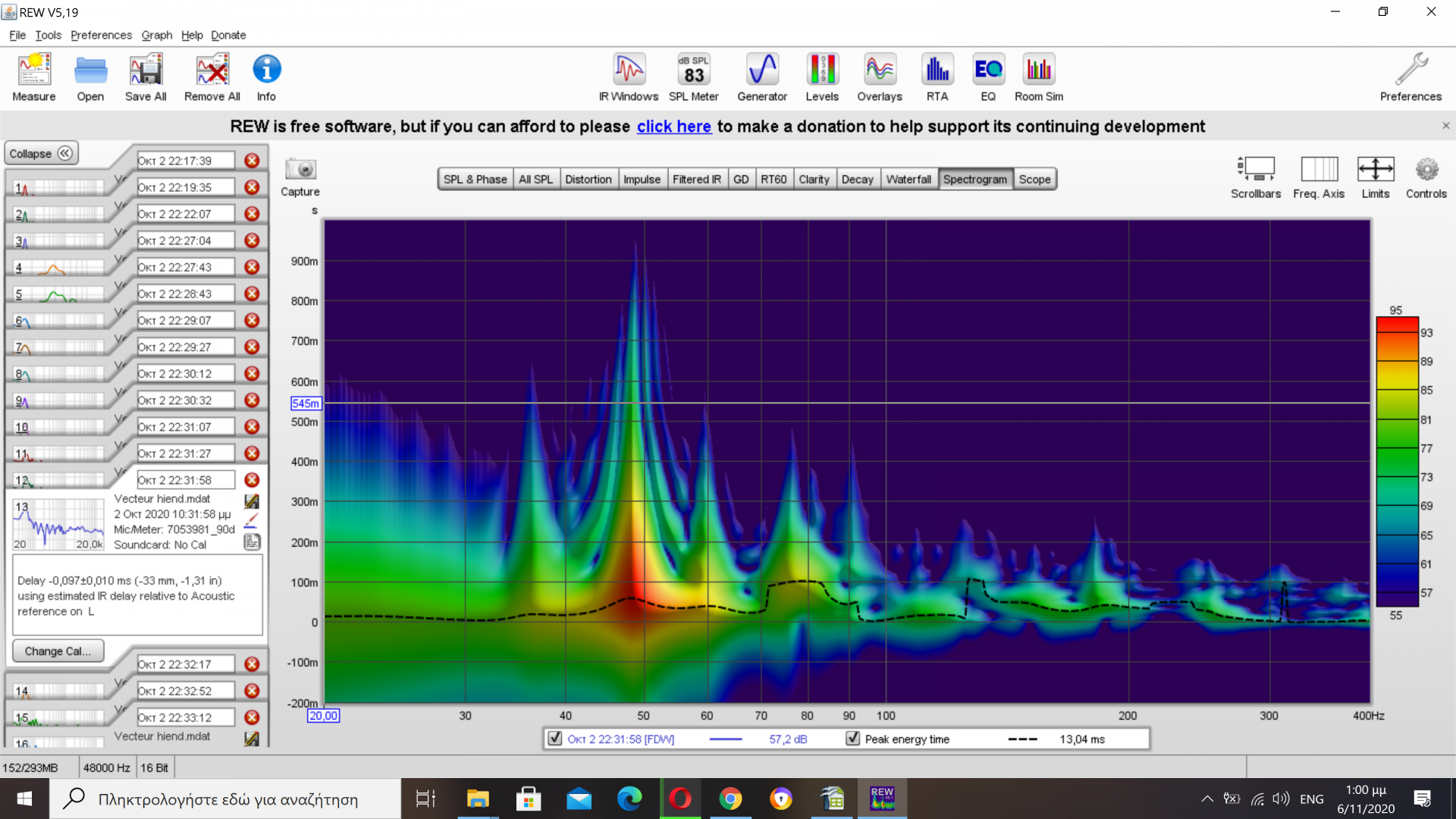
Task: Switch to the Waterfall tab
Action: [x=908, y=179]
